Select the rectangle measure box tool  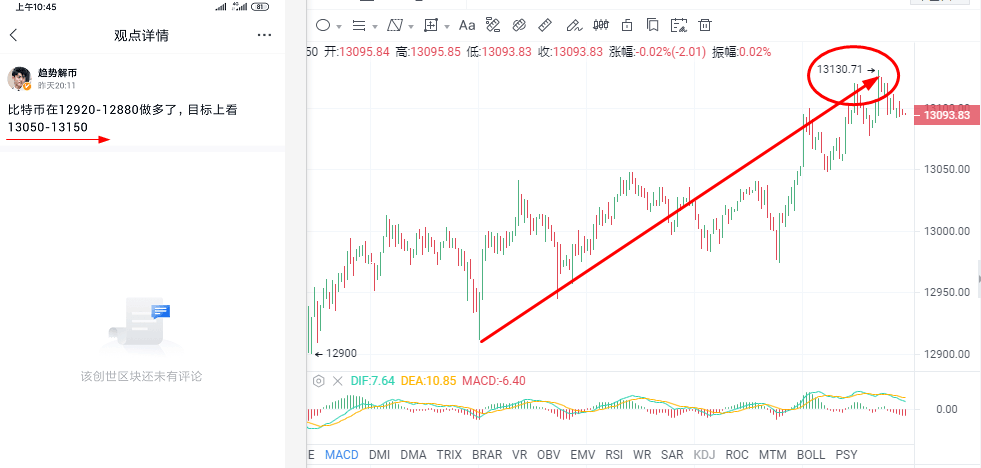pos(430,26)
